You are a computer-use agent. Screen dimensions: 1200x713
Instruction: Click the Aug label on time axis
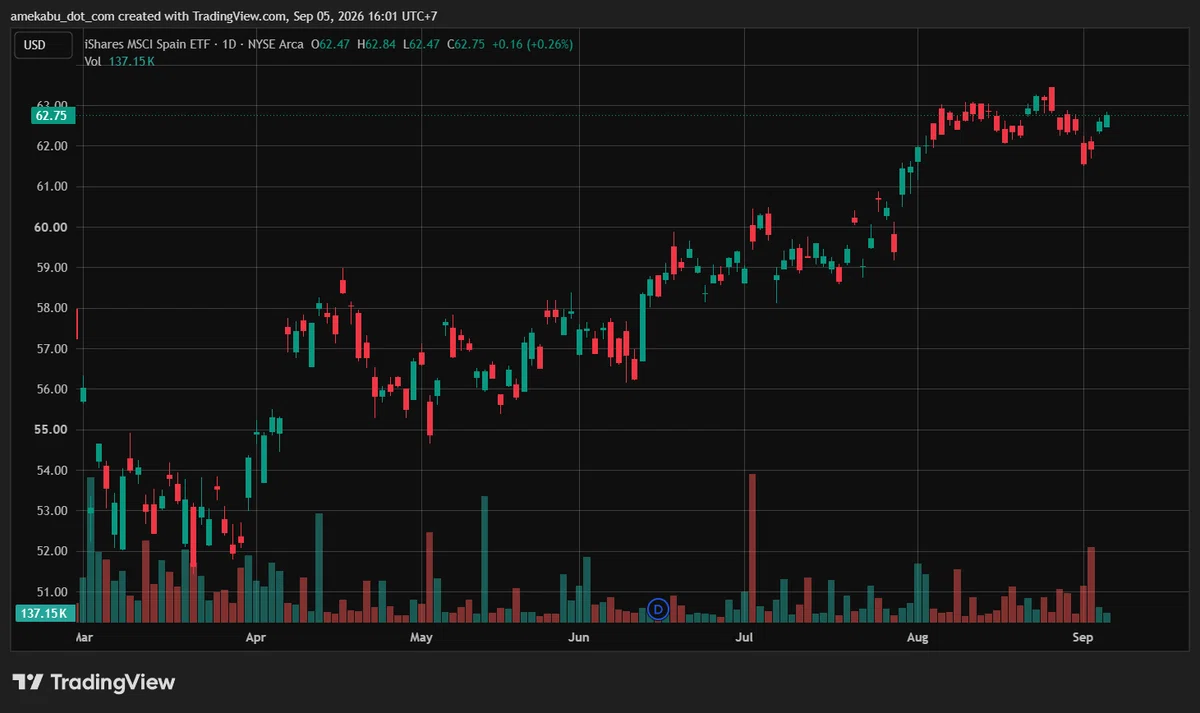click(x=916, y=636)
